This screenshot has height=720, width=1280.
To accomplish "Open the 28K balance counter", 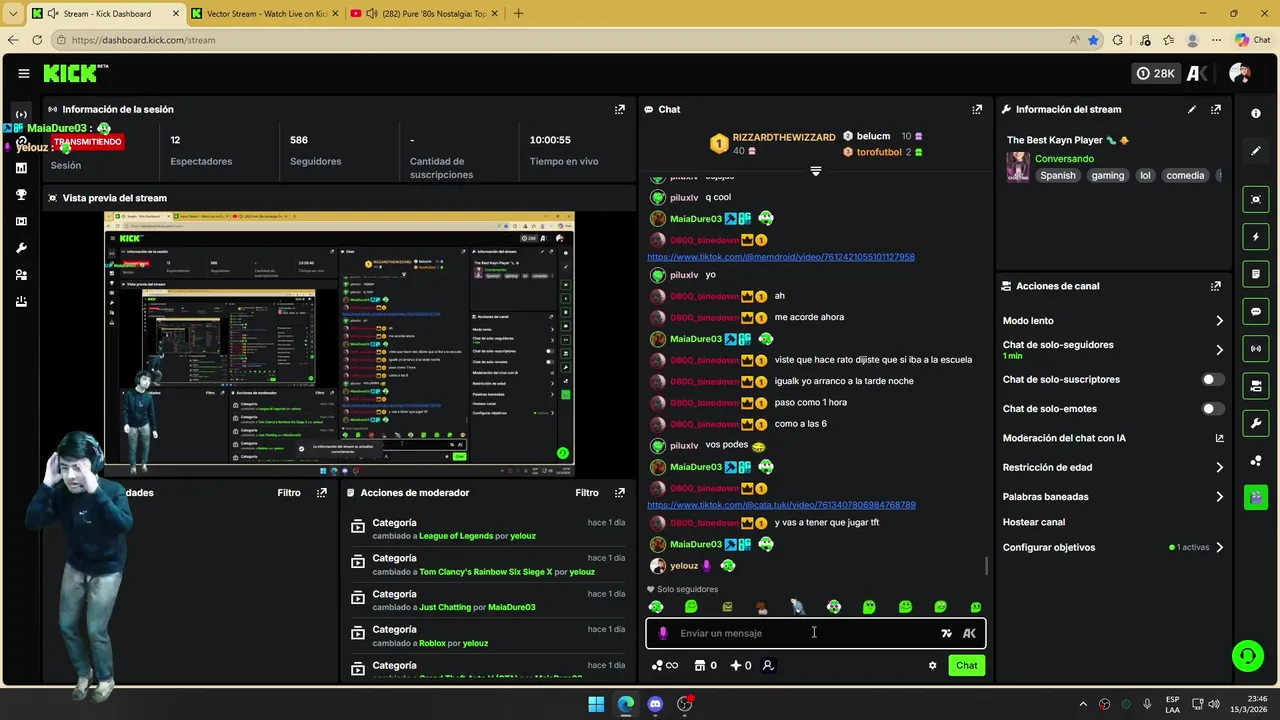I will pyautogui.click(x=1155, y=73).
